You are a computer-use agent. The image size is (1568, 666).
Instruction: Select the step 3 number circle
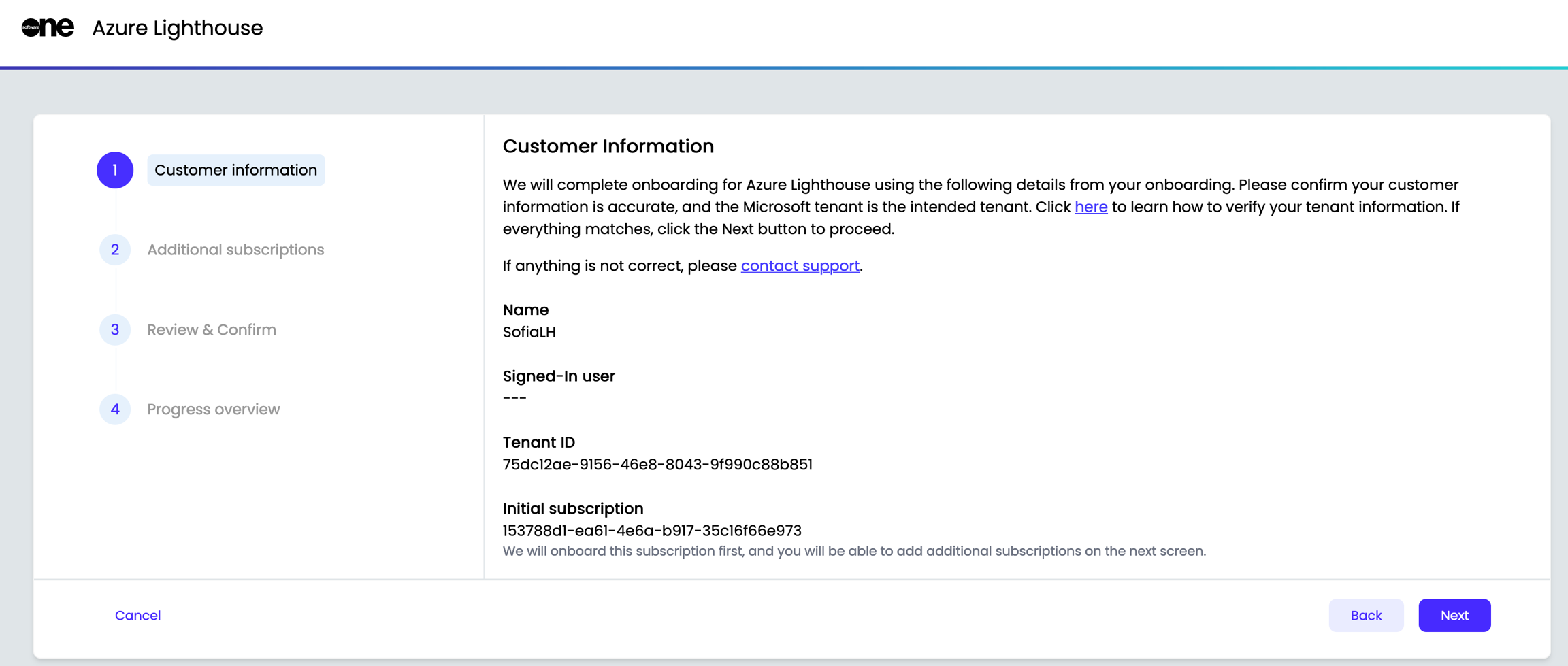click(x=115, y=329)
